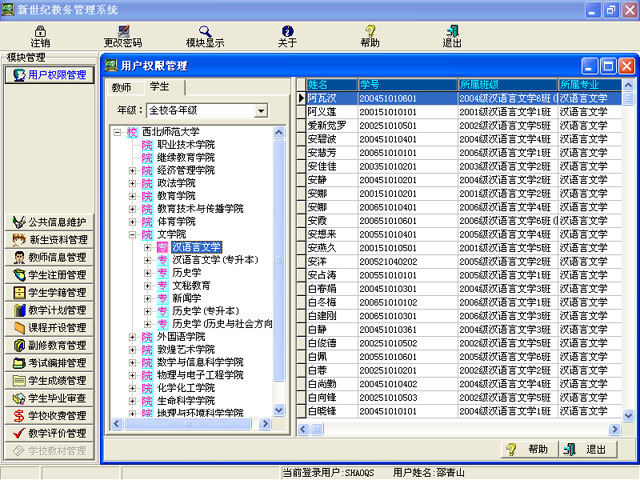Select 职业技术学院 in the tree
Image resolution: width=640 pixels, height=480 pixels.
tap(186, 145)
